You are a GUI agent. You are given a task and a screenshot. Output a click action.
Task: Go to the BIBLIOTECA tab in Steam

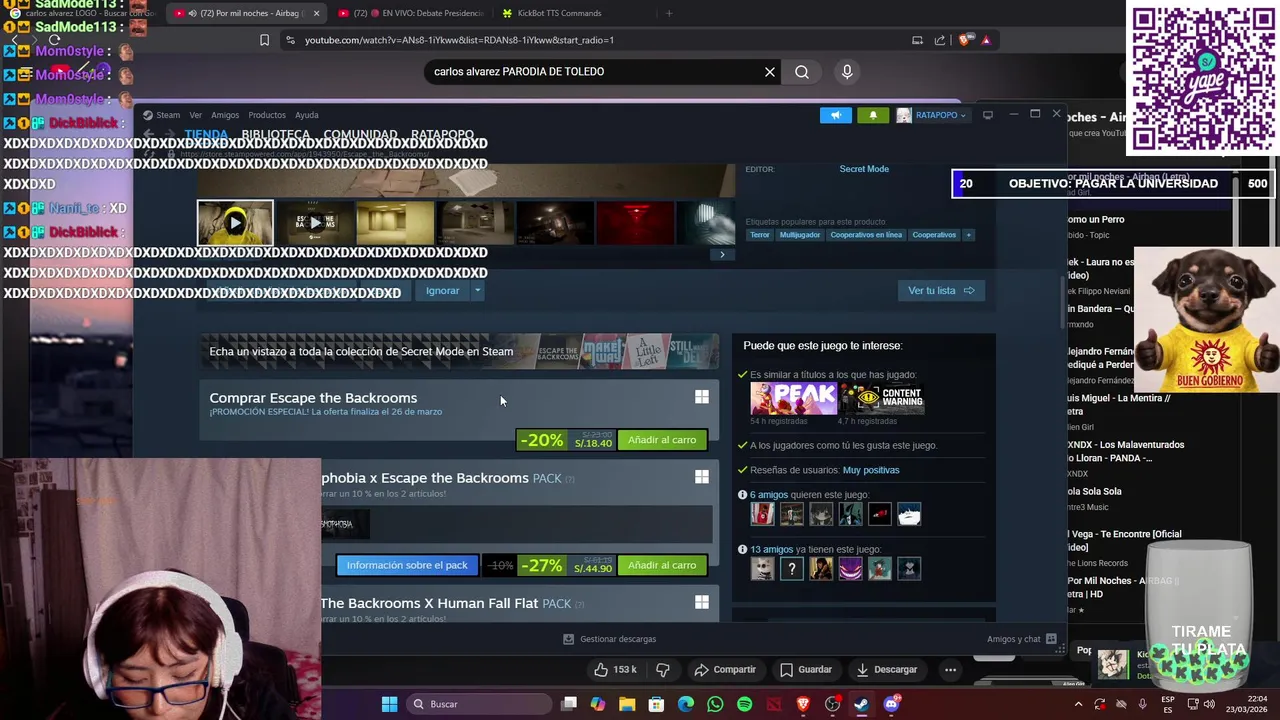[276, 134]
